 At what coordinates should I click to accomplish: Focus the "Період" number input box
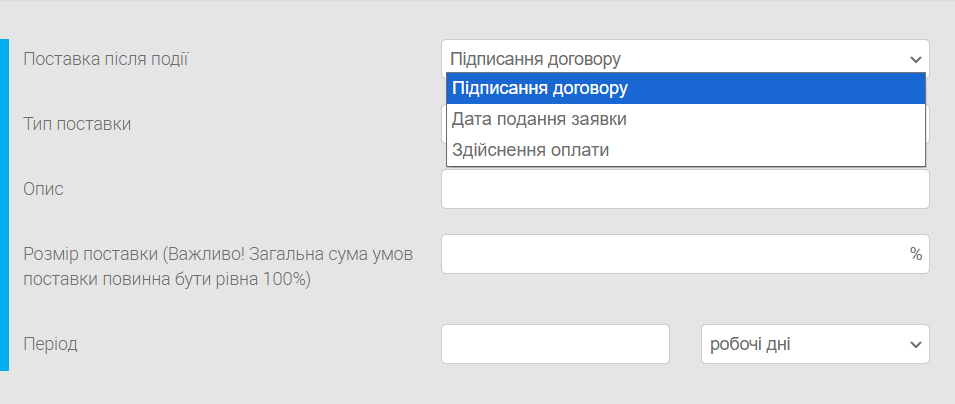pos(555,344)
